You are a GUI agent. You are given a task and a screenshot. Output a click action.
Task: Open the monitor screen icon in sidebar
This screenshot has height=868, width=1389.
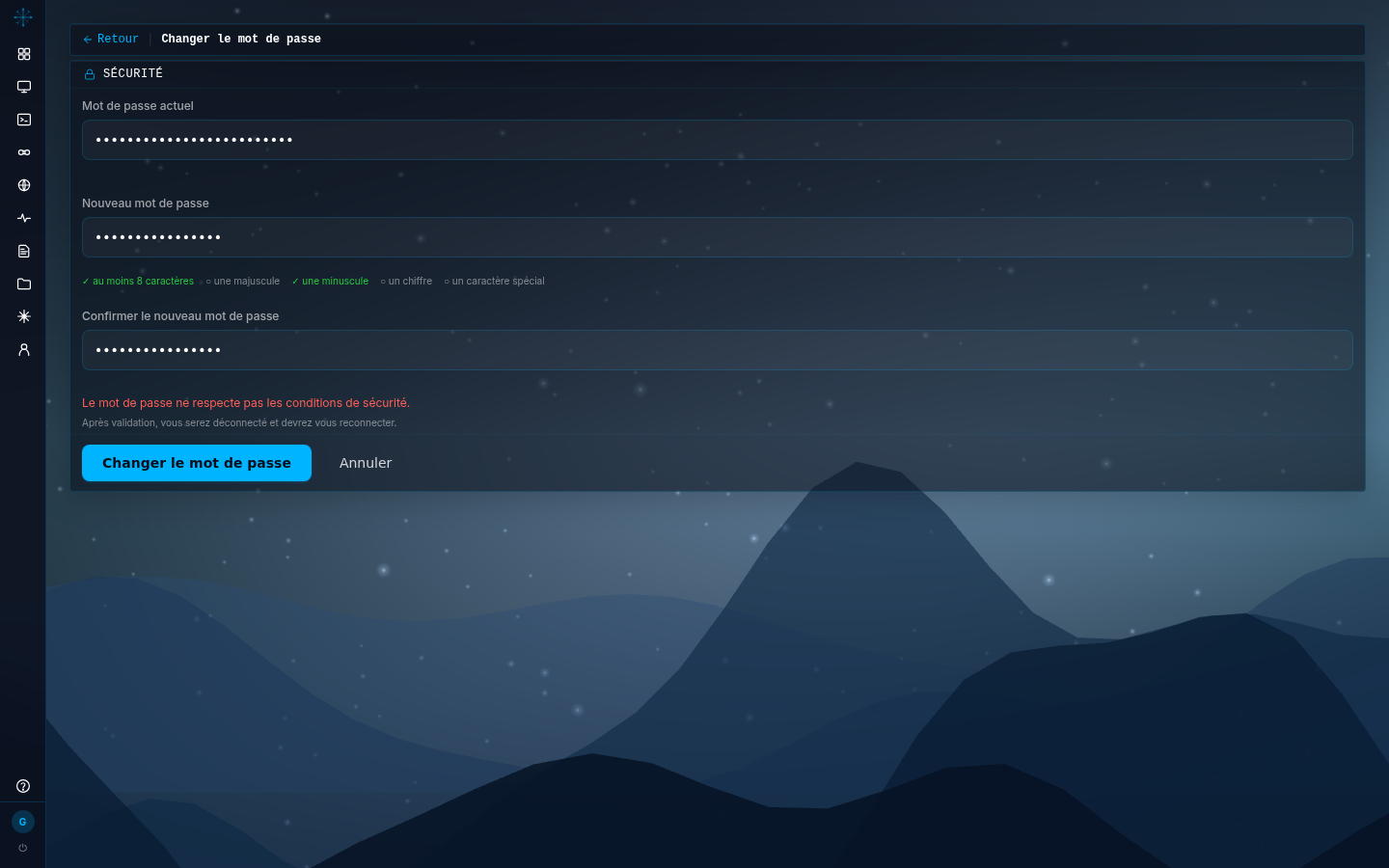pyautogui.click(x=24, y=87)
